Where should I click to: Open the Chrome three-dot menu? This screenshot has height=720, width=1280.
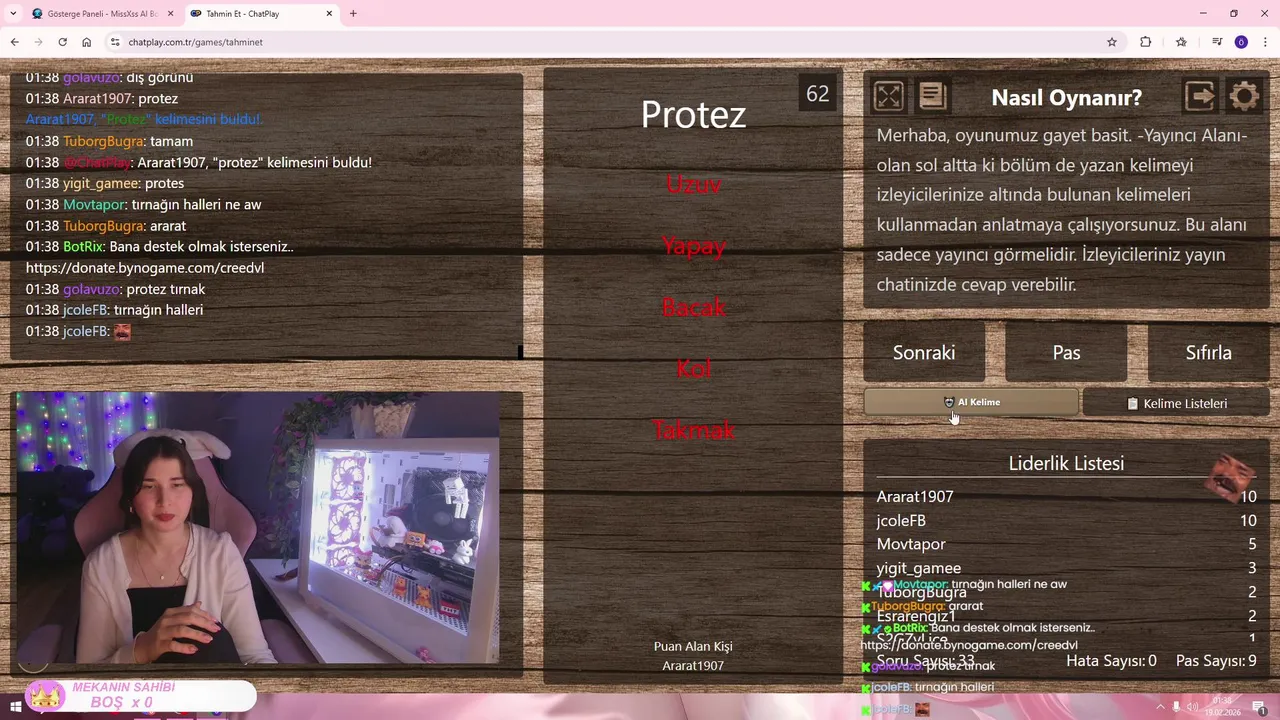pos(1265,42)
